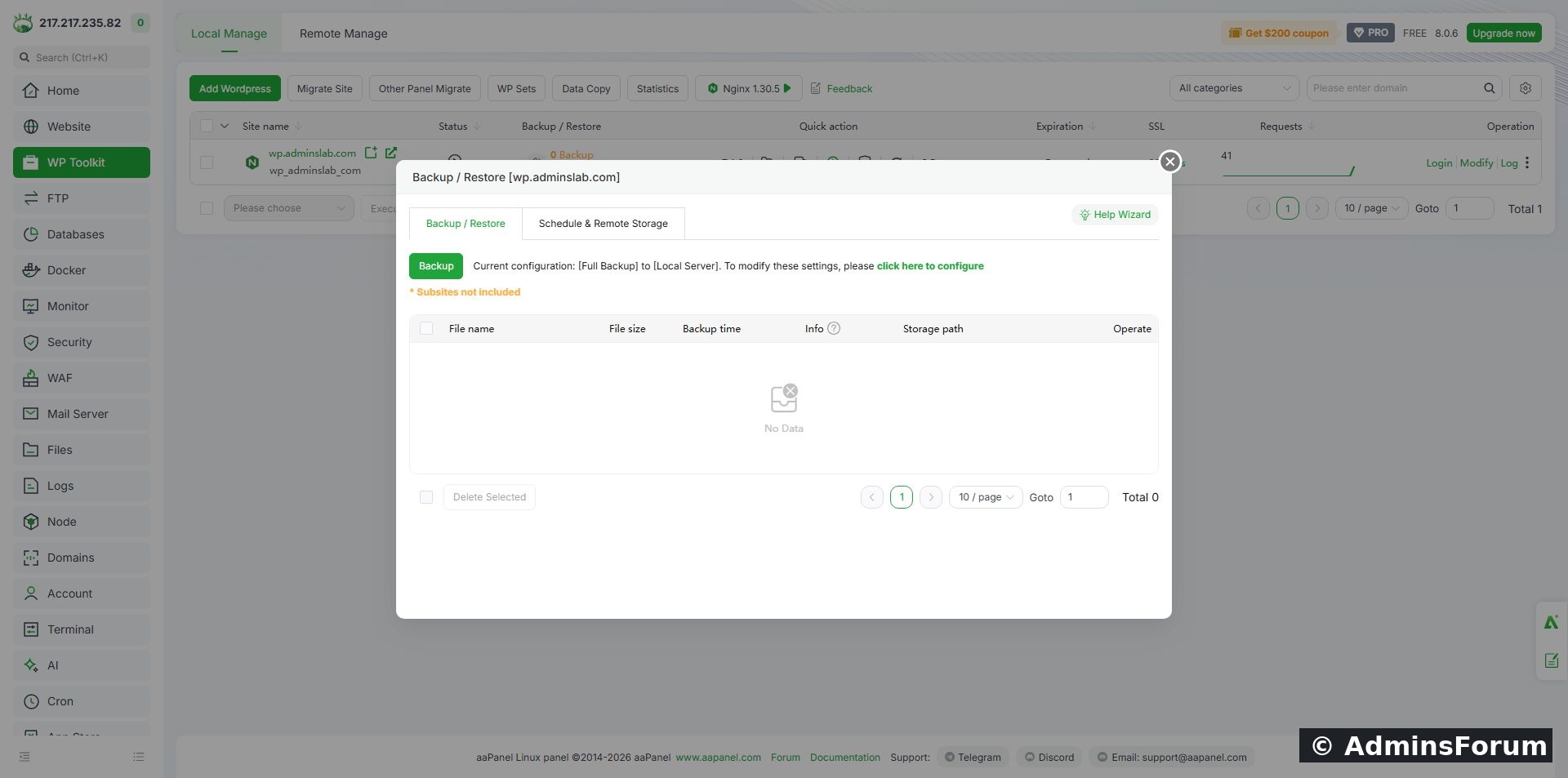The height and width of the screenshot is (778, 1568).
Task: Expand the Nginx 1.30.5 control
Action: coord(749,88)
